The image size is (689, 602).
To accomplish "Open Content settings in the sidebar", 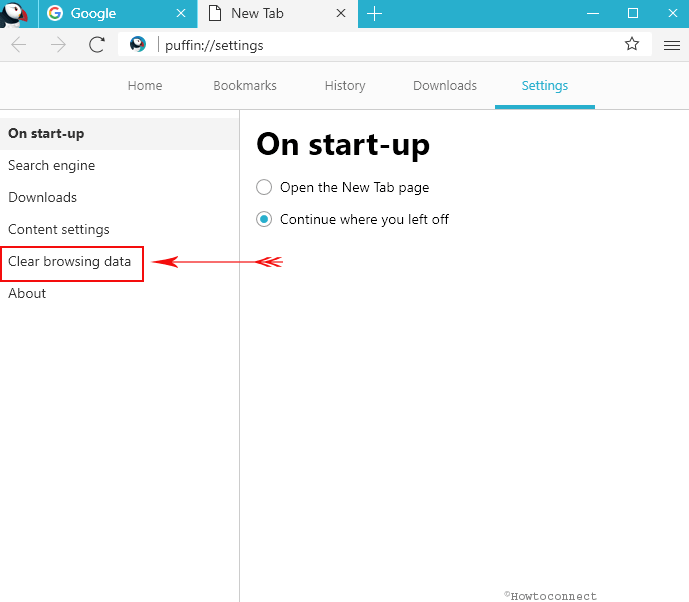I will pos(120,230).
